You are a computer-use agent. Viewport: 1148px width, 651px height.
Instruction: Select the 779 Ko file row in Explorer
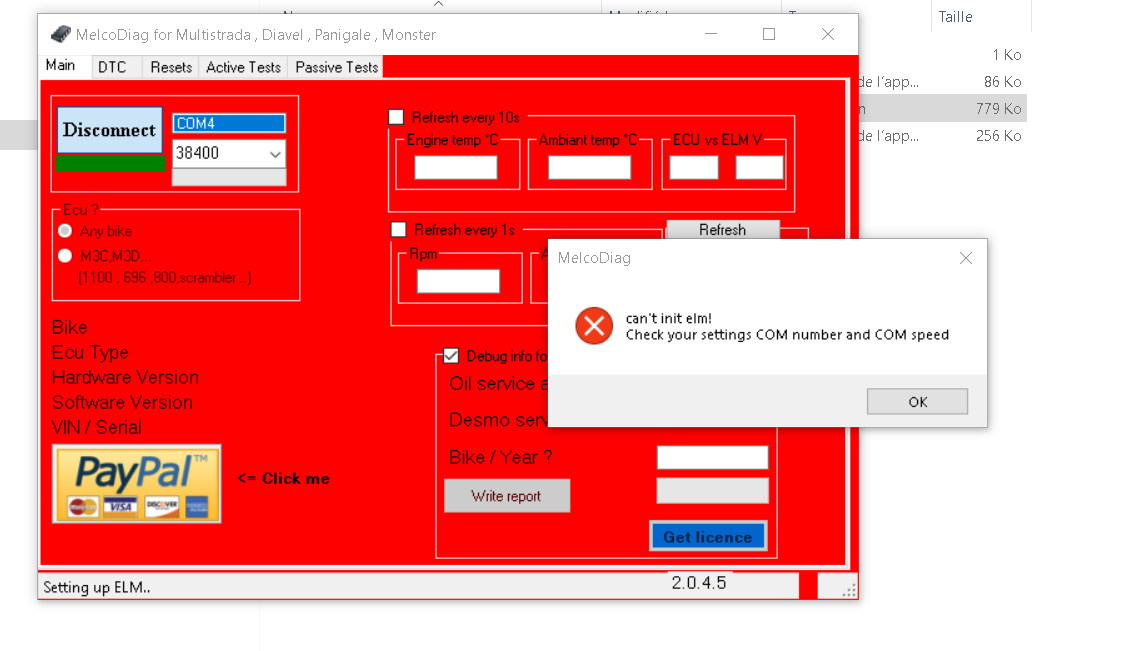[x=942, y=108]
